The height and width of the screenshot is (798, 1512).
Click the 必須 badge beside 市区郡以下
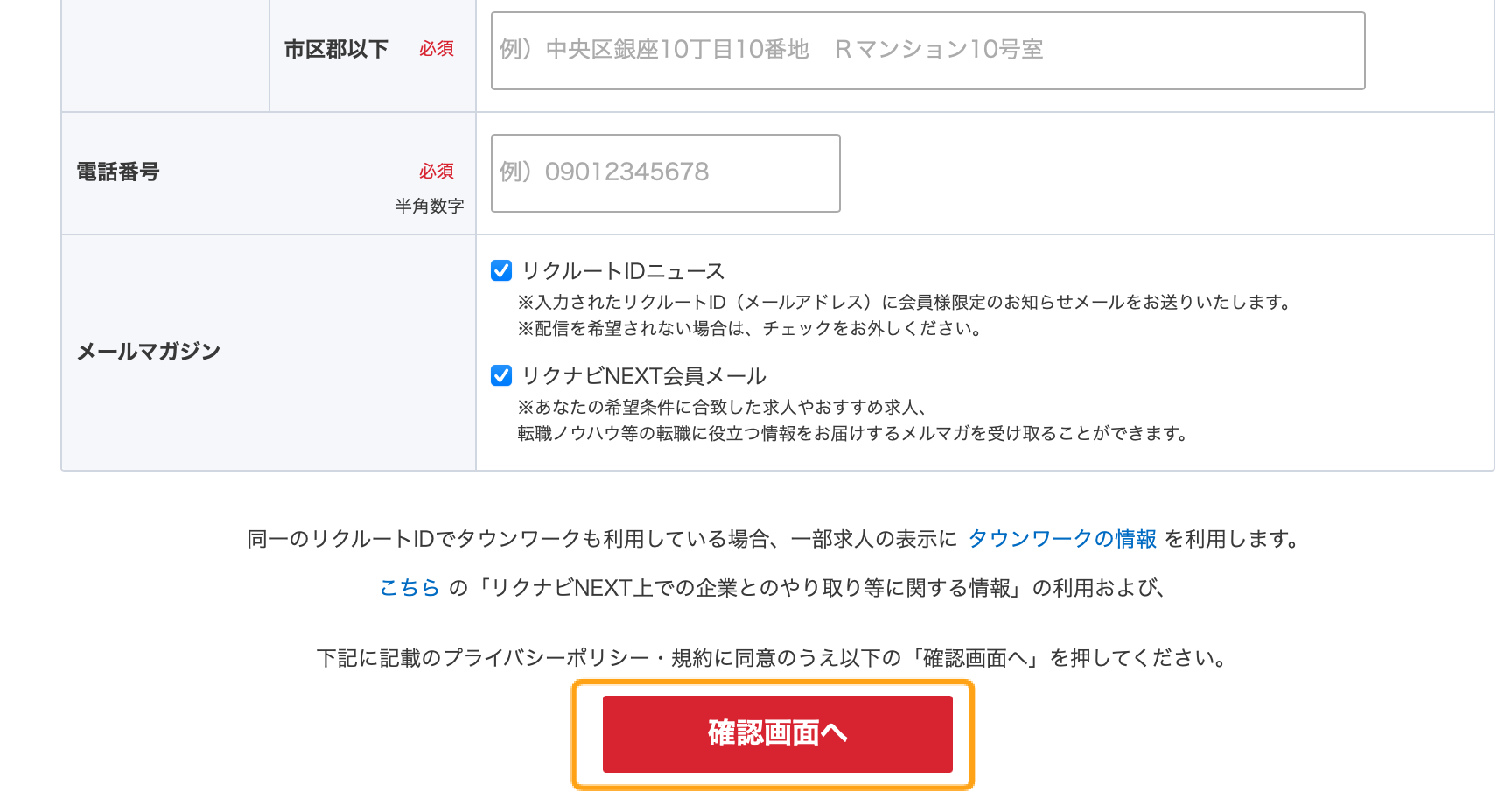coord(436,49)
